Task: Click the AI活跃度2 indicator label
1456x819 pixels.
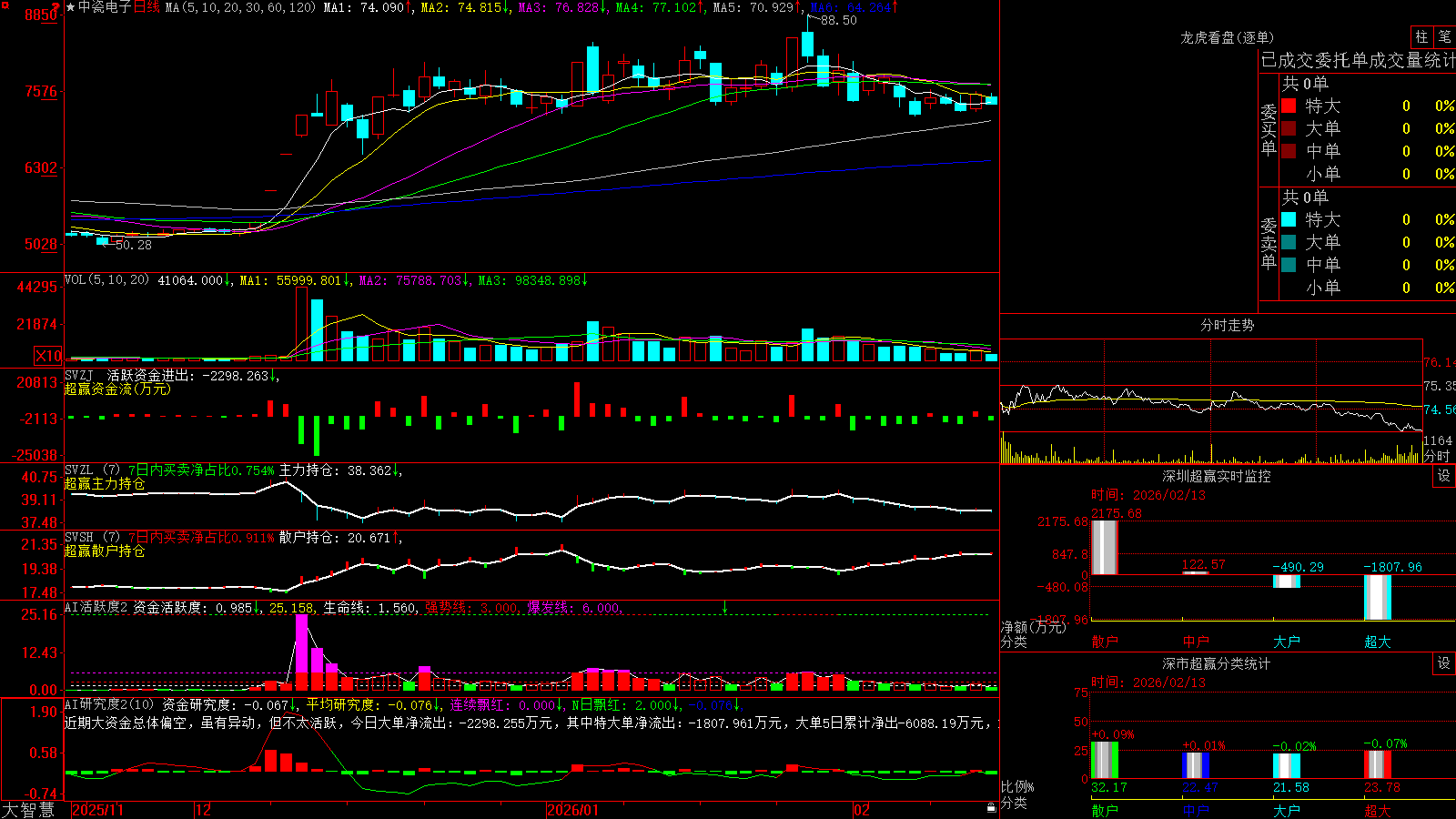Action: point(96,607)
